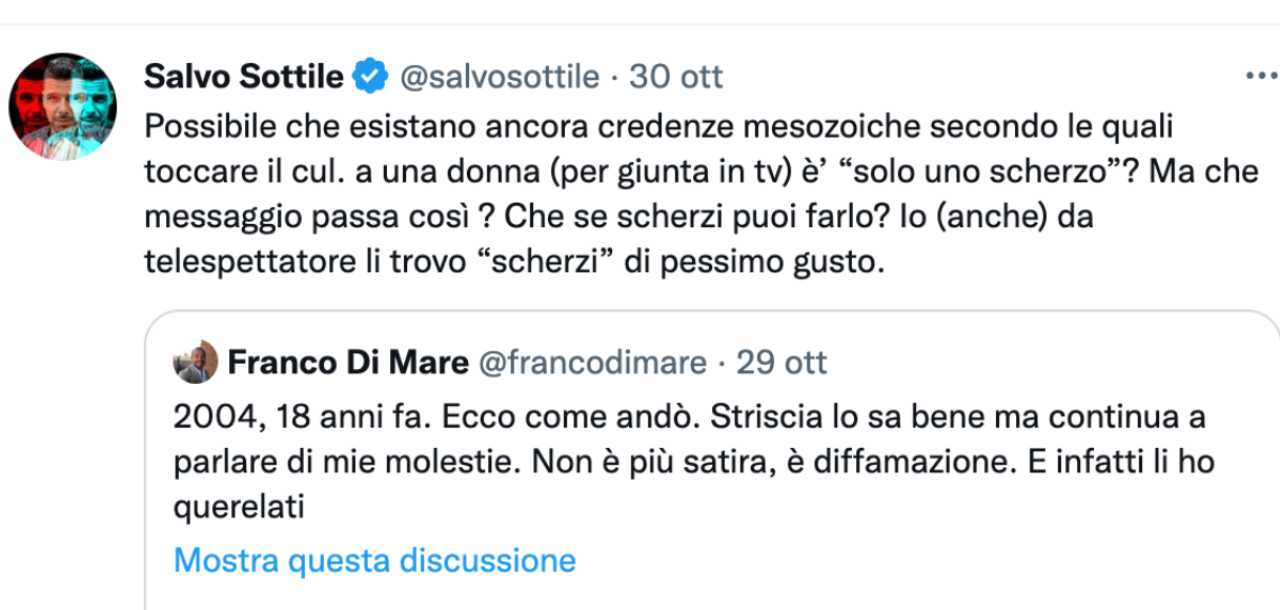Open the three-dot more options menu

(x=1259, y=76)
